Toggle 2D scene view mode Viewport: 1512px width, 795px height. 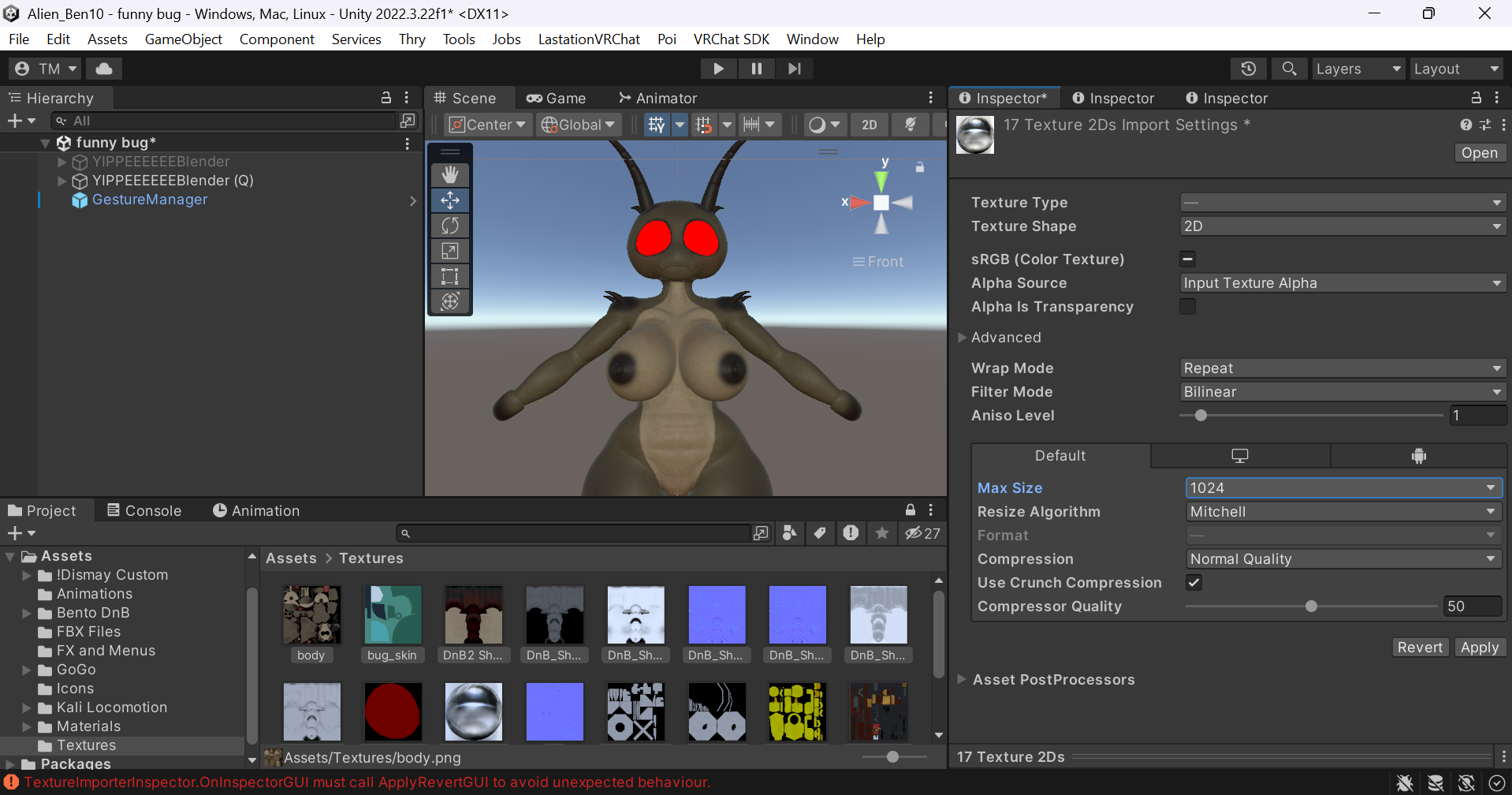(870, 125)
